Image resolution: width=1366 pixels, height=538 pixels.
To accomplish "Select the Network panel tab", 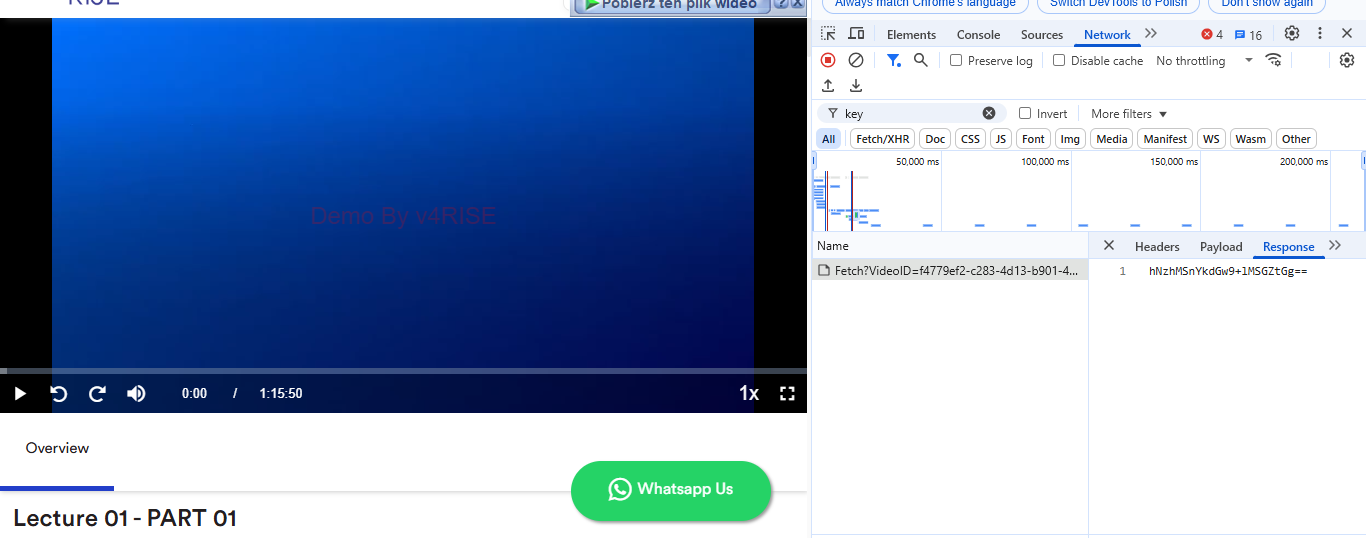I will (x=1107, y=34).
